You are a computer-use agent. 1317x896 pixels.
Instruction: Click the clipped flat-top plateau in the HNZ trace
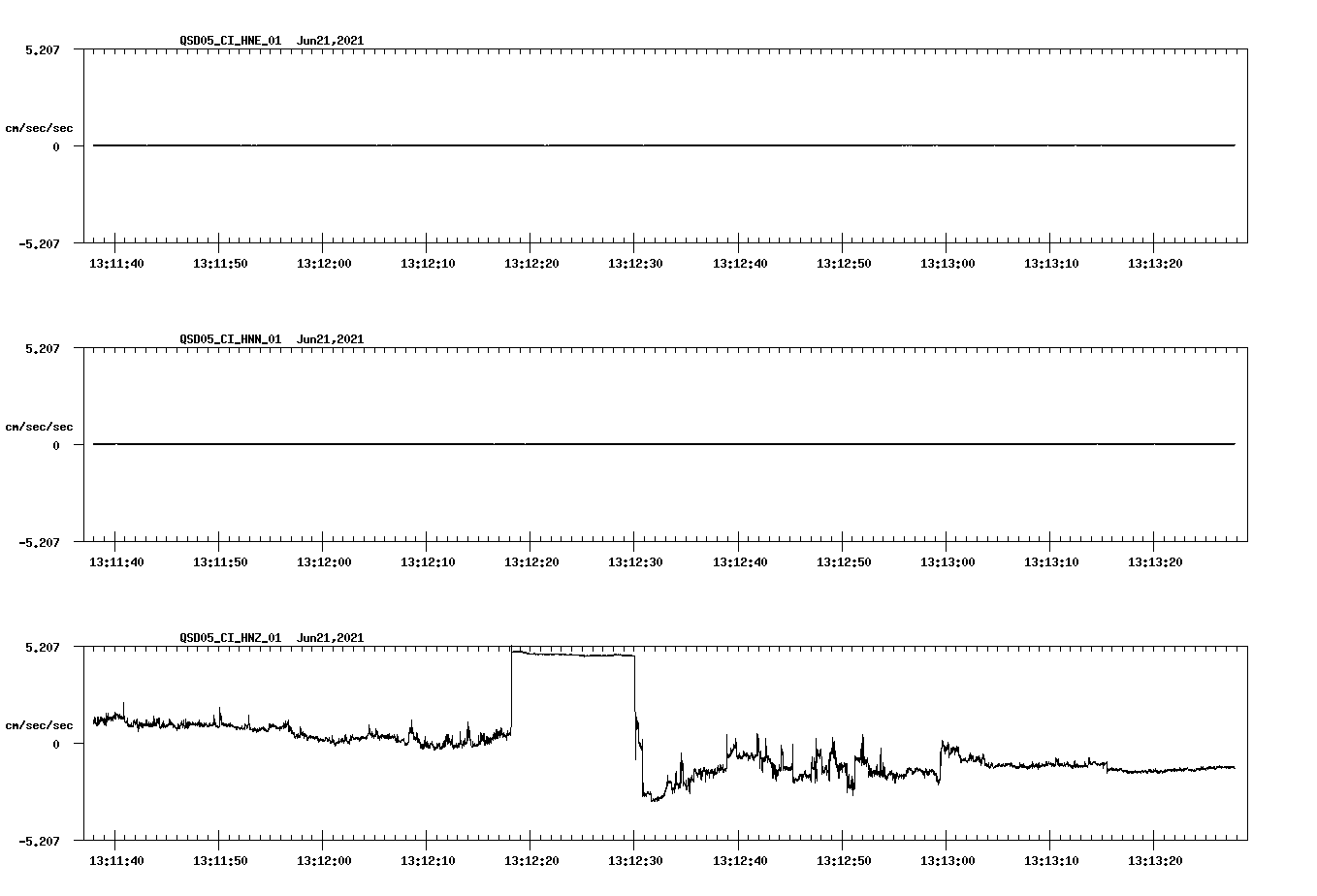coord(572,655)
